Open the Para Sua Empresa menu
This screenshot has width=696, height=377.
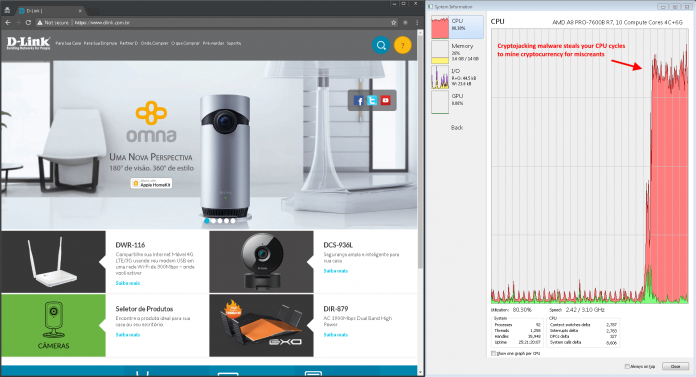point(100,44)
